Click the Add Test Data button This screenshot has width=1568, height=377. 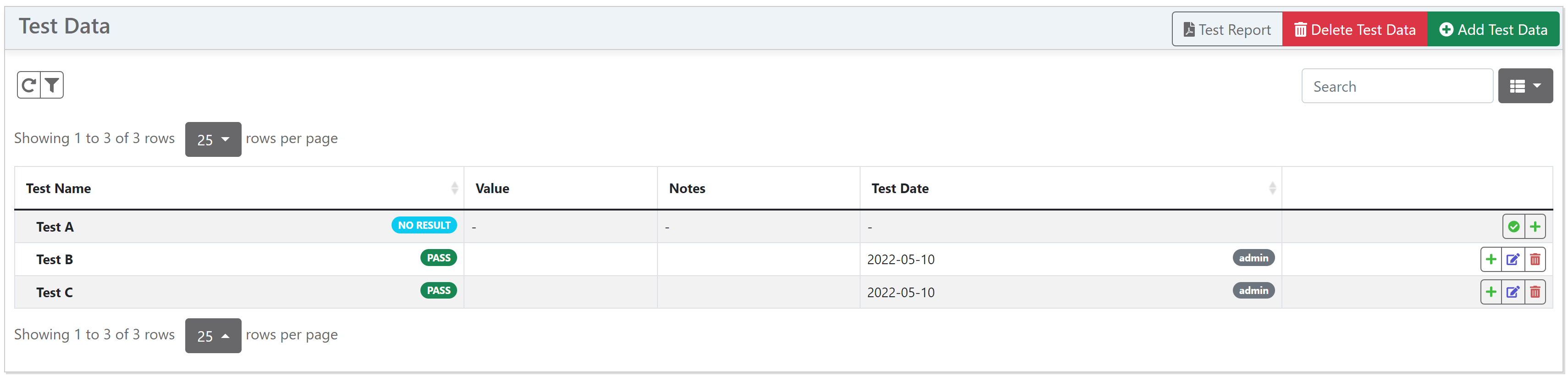(x=1493, y=29)
